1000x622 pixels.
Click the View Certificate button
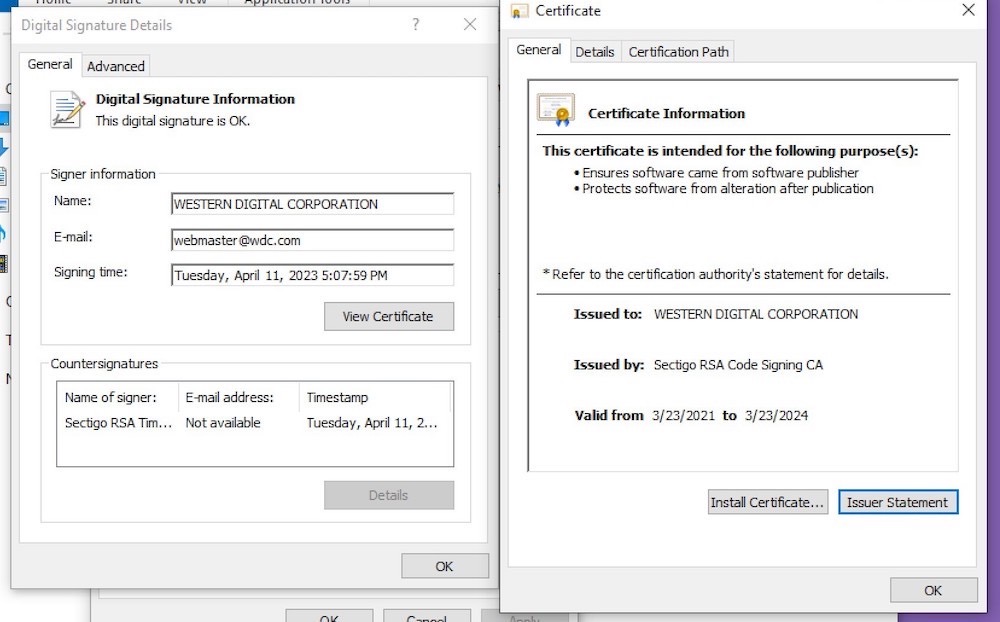point(388,316)
